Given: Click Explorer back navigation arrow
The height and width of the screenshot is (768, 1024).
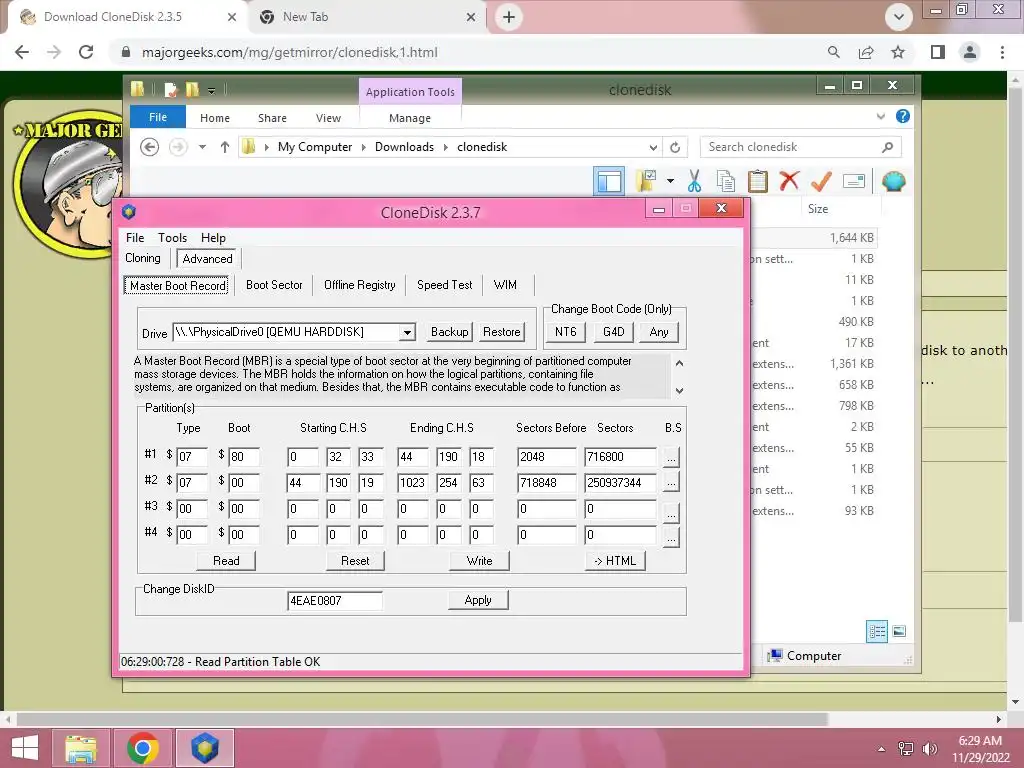Looking at the screenshot, I should click(150, 147).
